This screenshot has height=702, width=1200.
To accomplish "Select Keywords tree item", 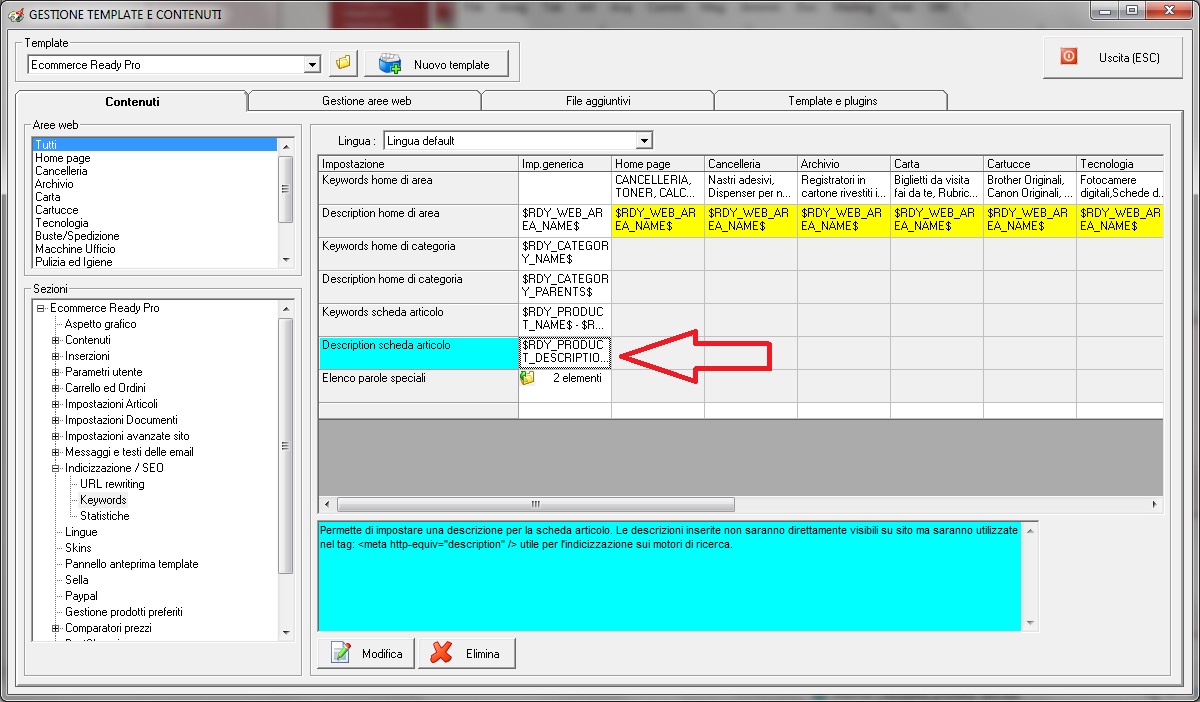I will coord(103,500).
